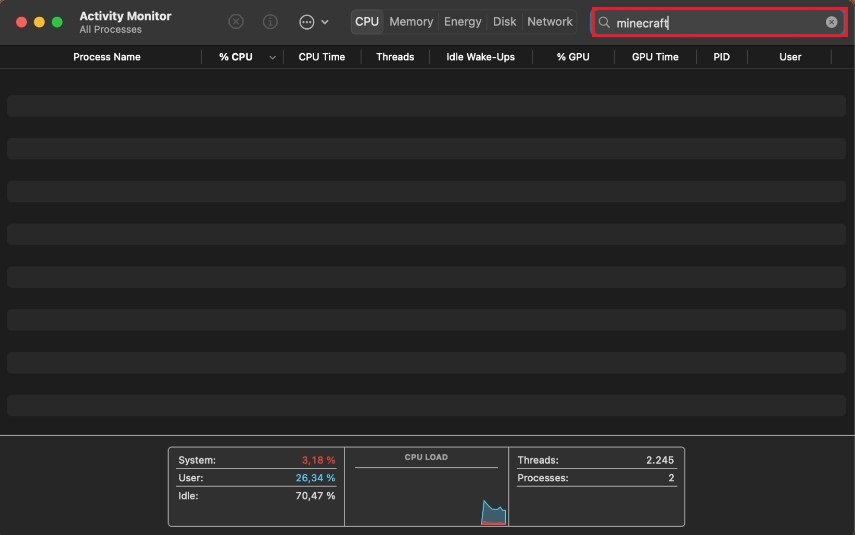Sort by Idle Wake-Ups column

coord(480,57)
